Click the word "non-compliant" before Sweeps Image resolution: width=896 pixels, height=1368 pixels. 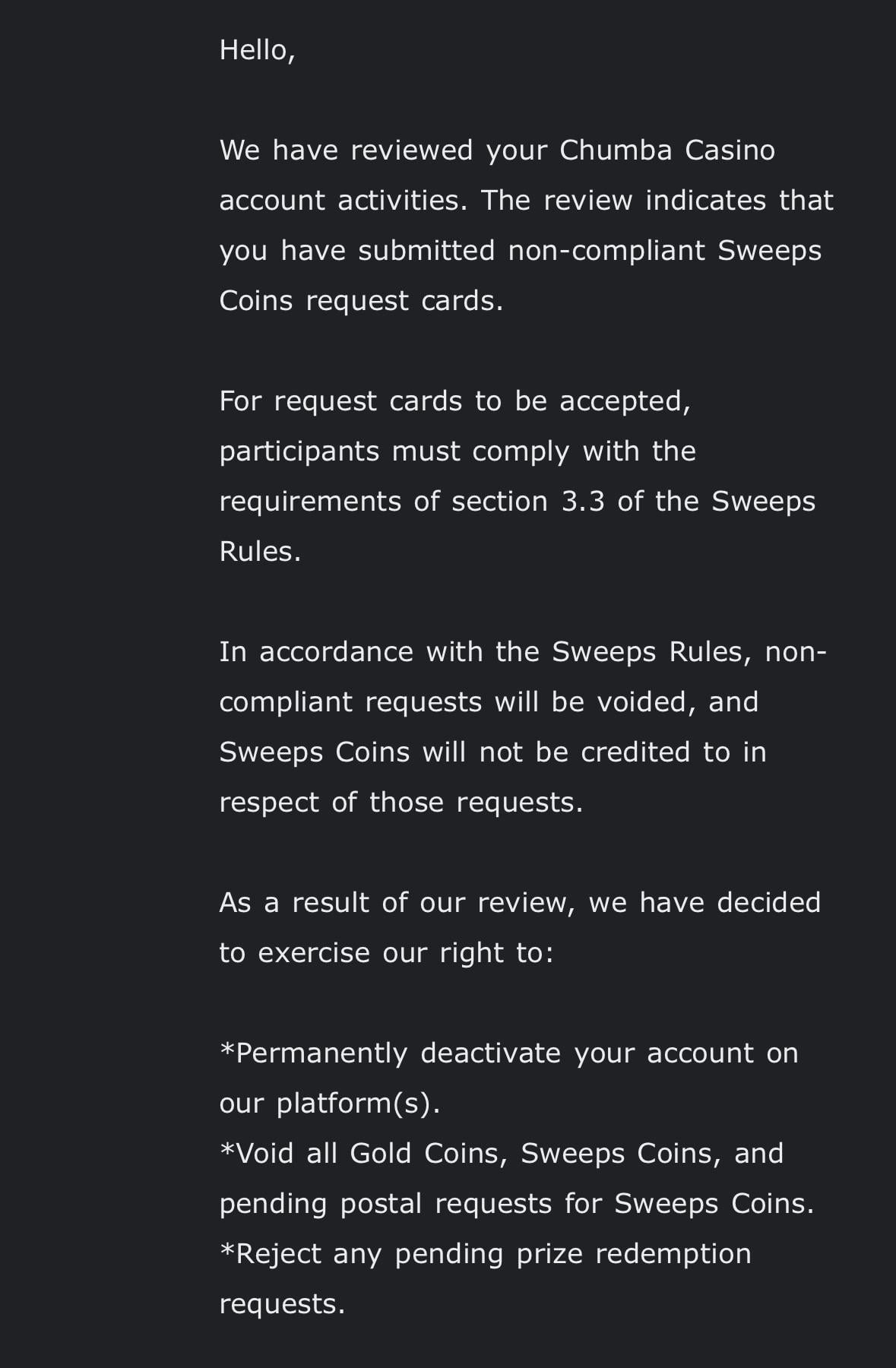606,252
